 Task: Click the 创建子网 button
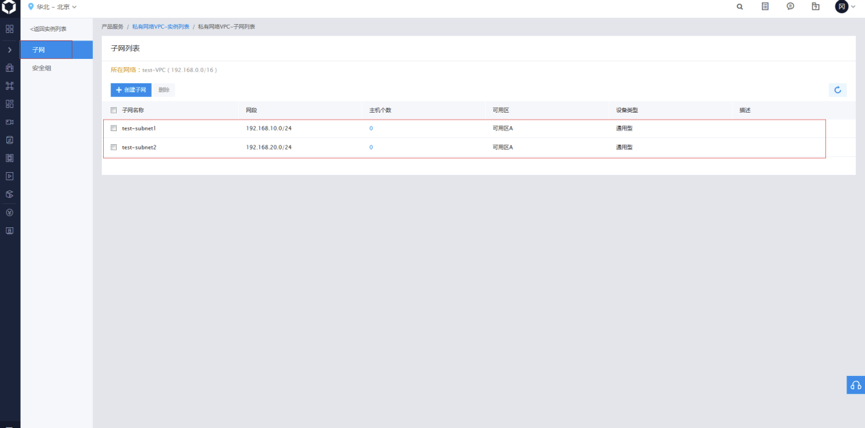pyautogui.click(x=131, y=90)
